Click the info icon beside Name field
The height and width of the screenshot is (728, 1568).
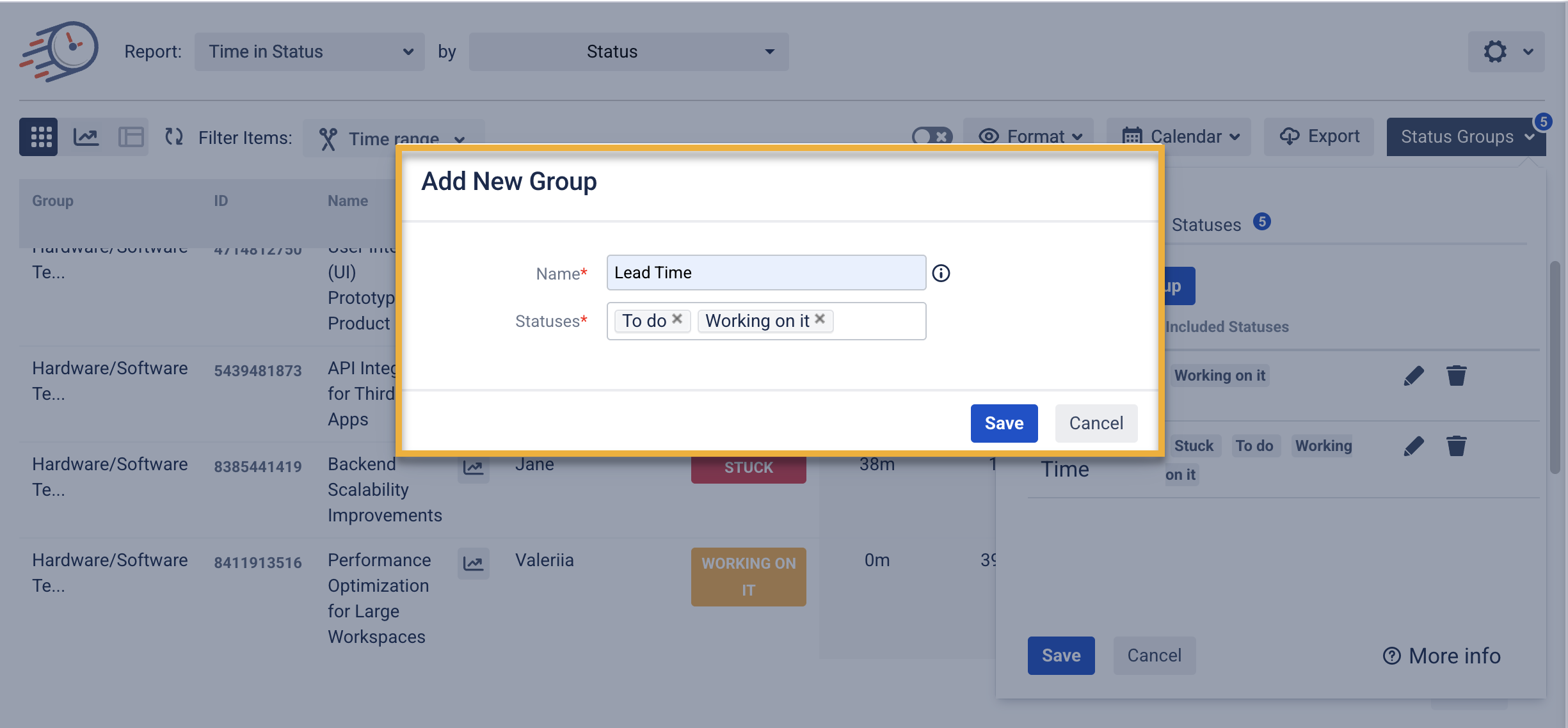click(x=941, y=273)
